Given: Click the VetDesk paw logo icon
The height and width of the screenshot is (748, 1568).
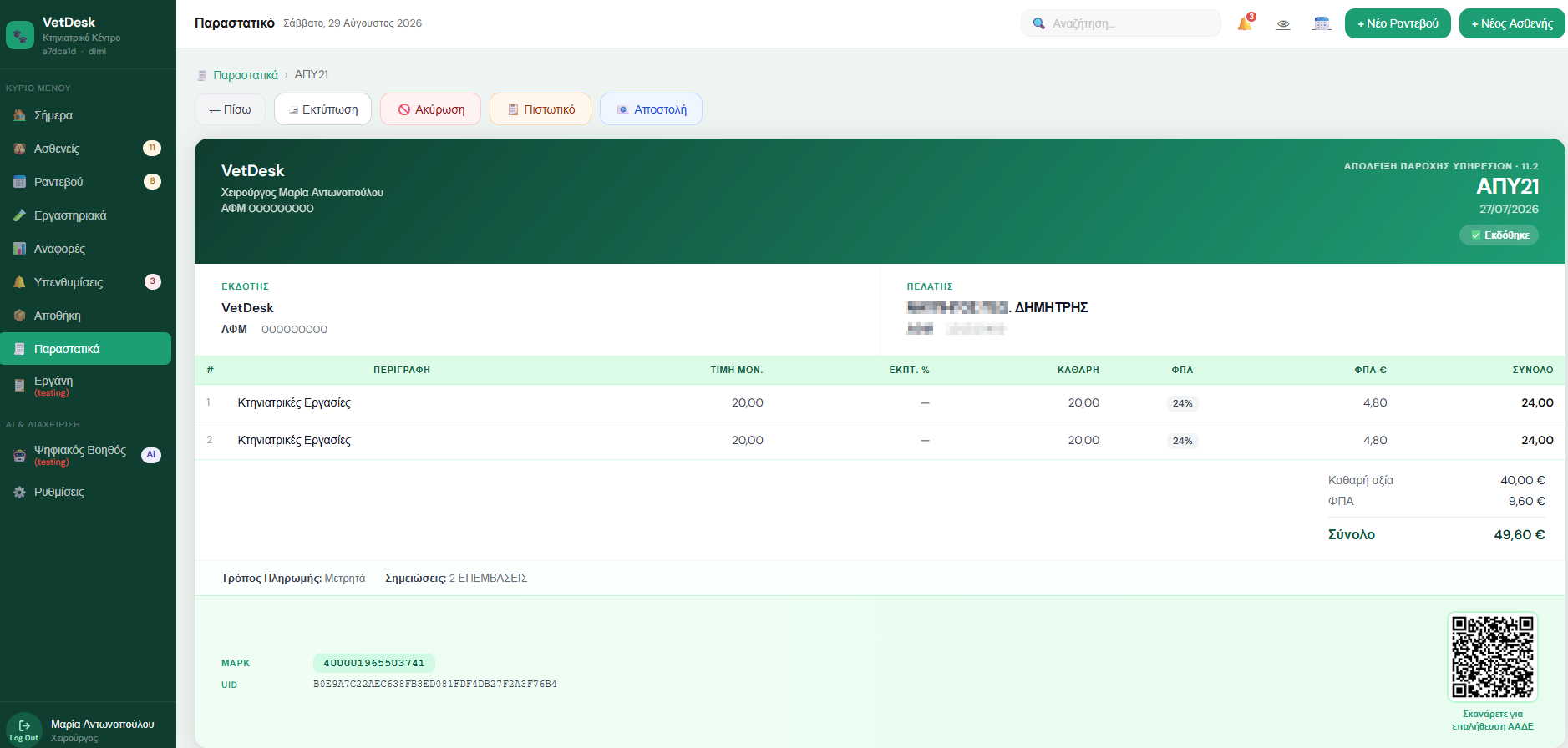Looking at the screenshot, I should [x=20, y=36].
